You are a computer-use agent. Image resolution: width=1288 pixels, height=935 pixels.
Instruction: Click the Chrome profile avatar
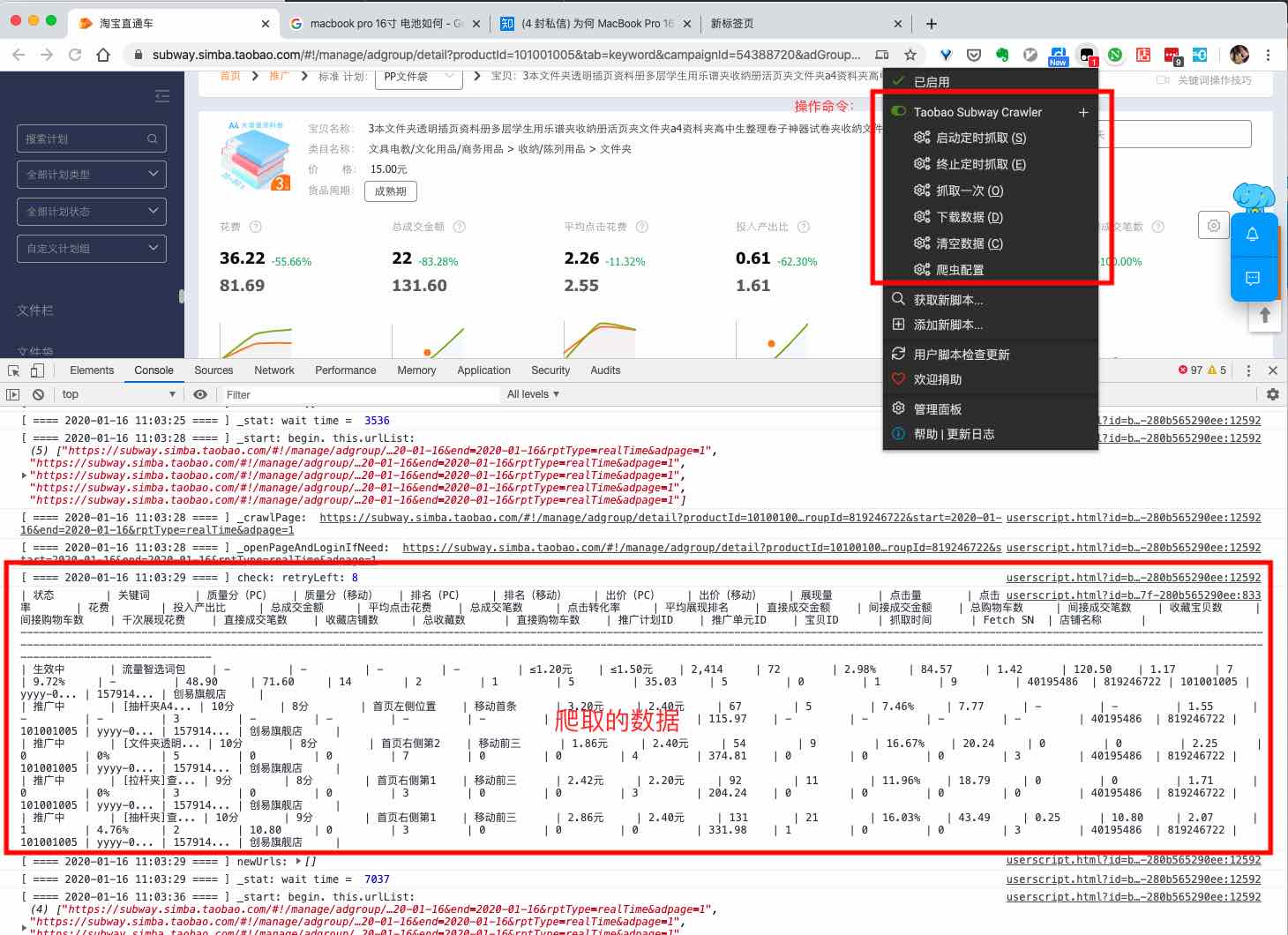tap(1239, 55)
